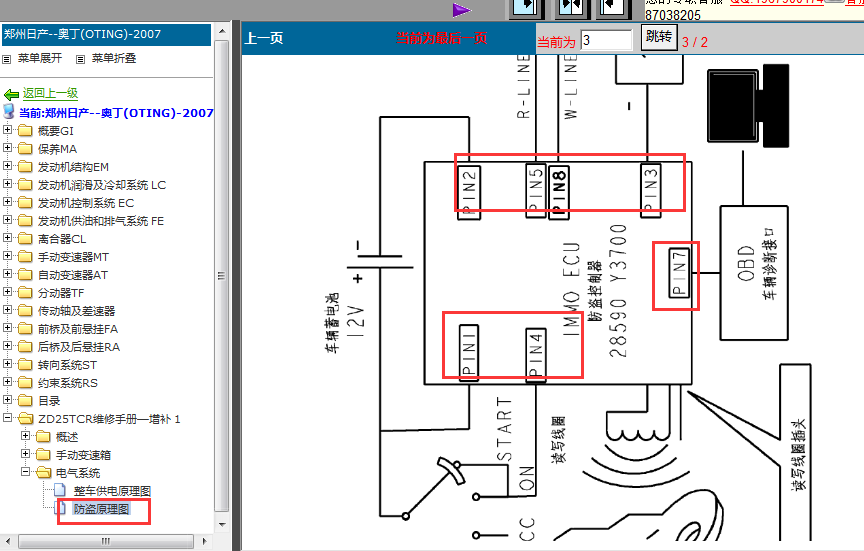Collapse the ZD25TCR维修手册 tree node

pos(7,418)
